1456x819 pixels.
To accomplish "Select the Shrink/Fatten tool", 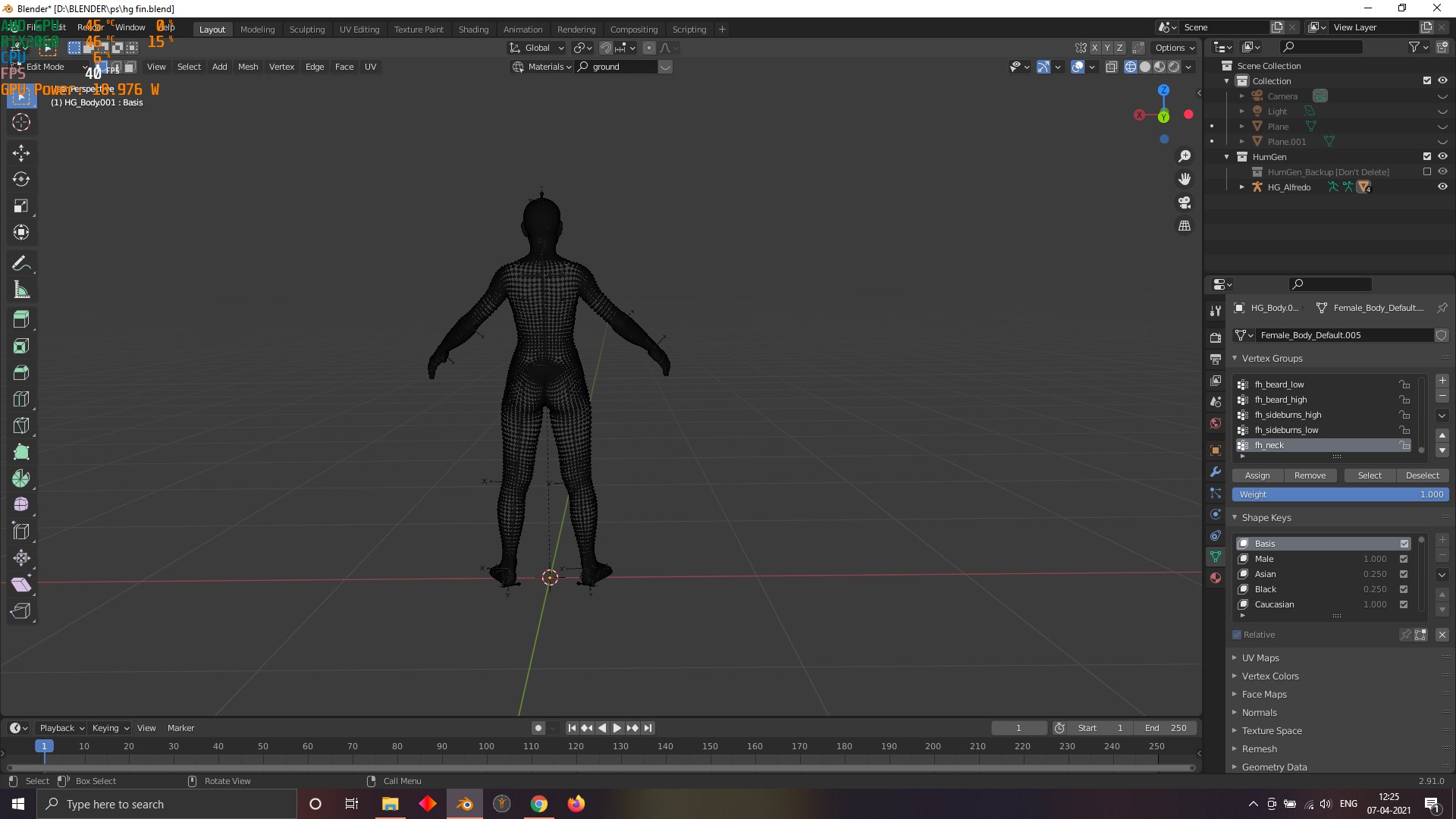I will click(x=21, y=558).
